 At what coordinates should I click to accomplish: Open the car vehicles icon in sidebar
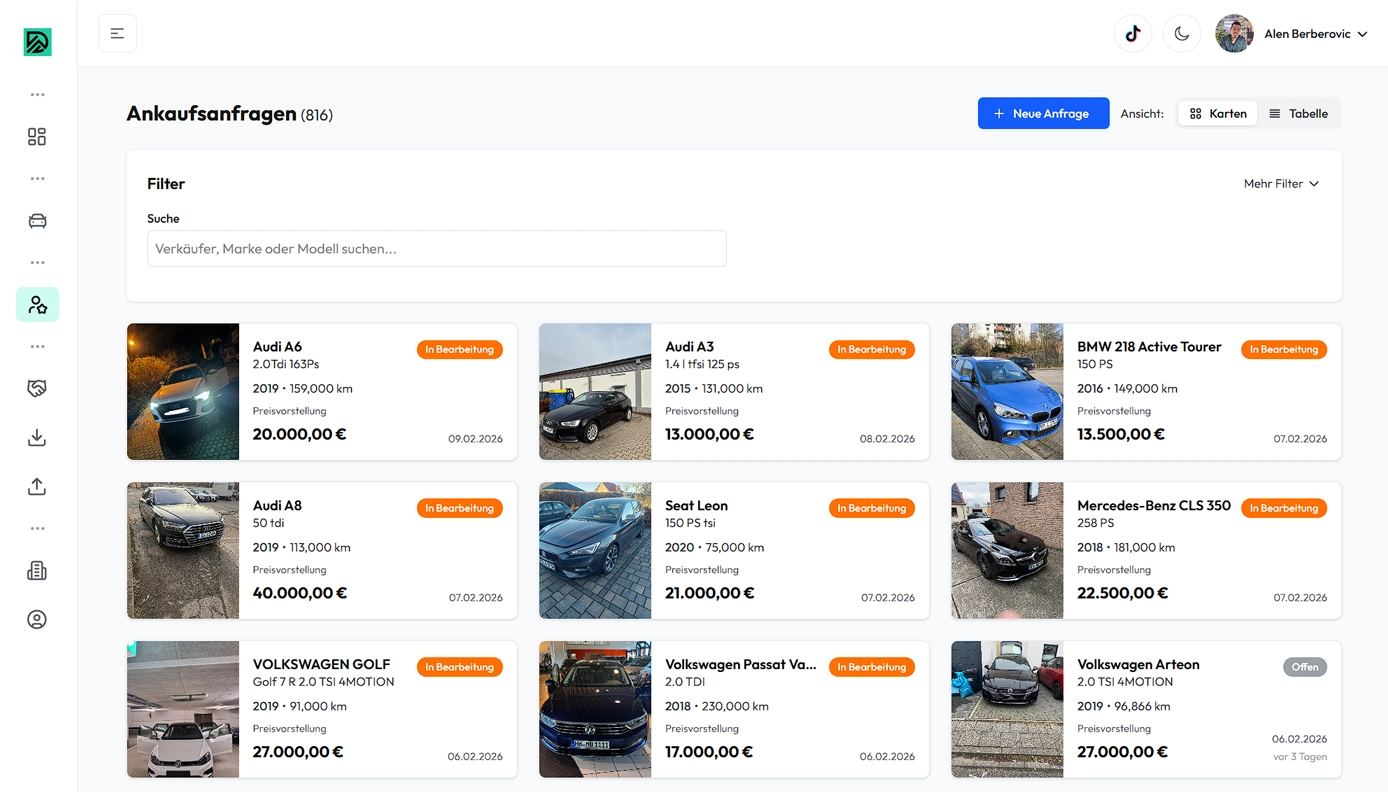pyautogui.click(x=37, y=221)
